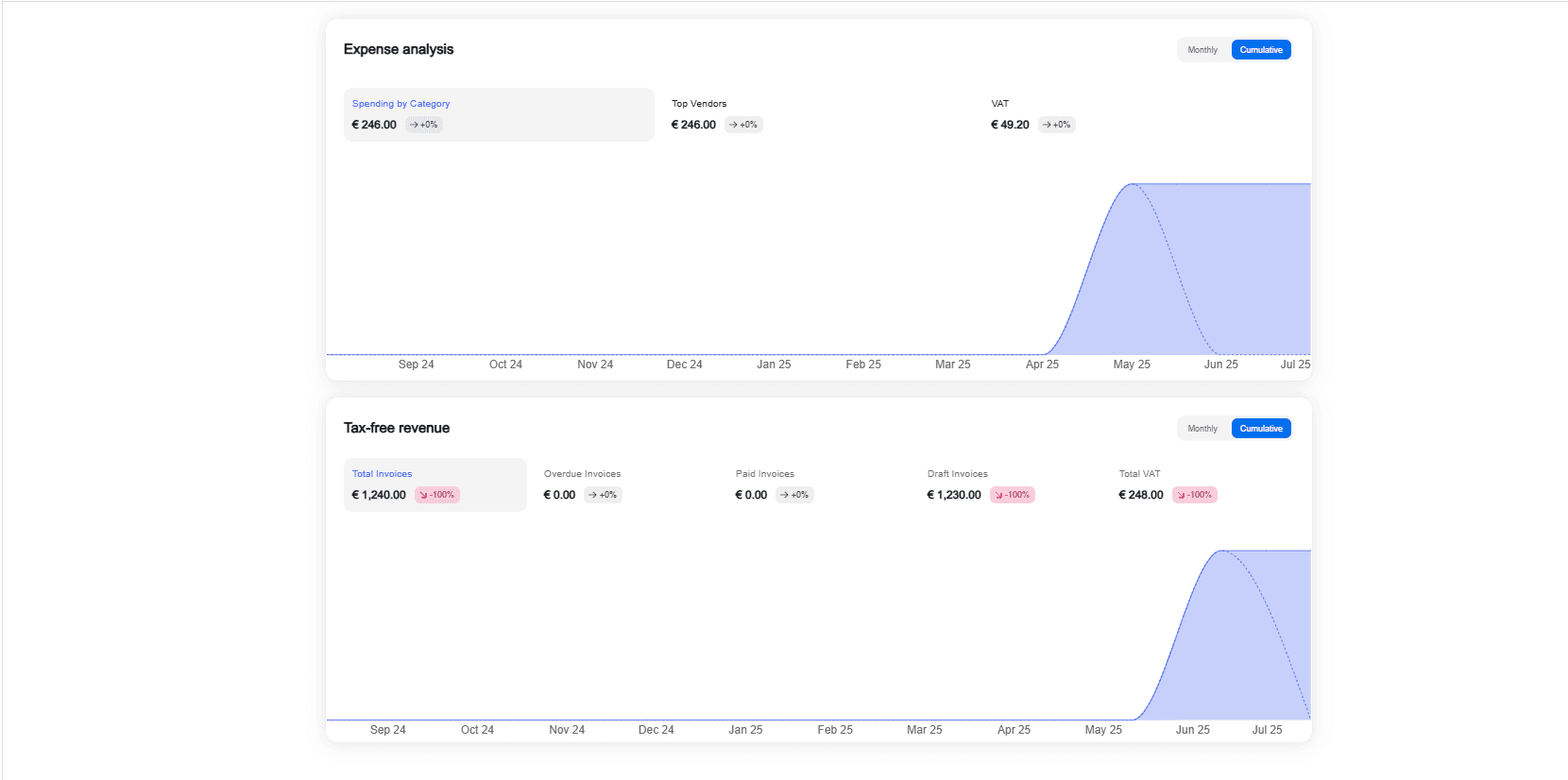Viewport: 1568px width, 780px height.
Task: Select the Total Invoices metric
Action: click(435, 484)
